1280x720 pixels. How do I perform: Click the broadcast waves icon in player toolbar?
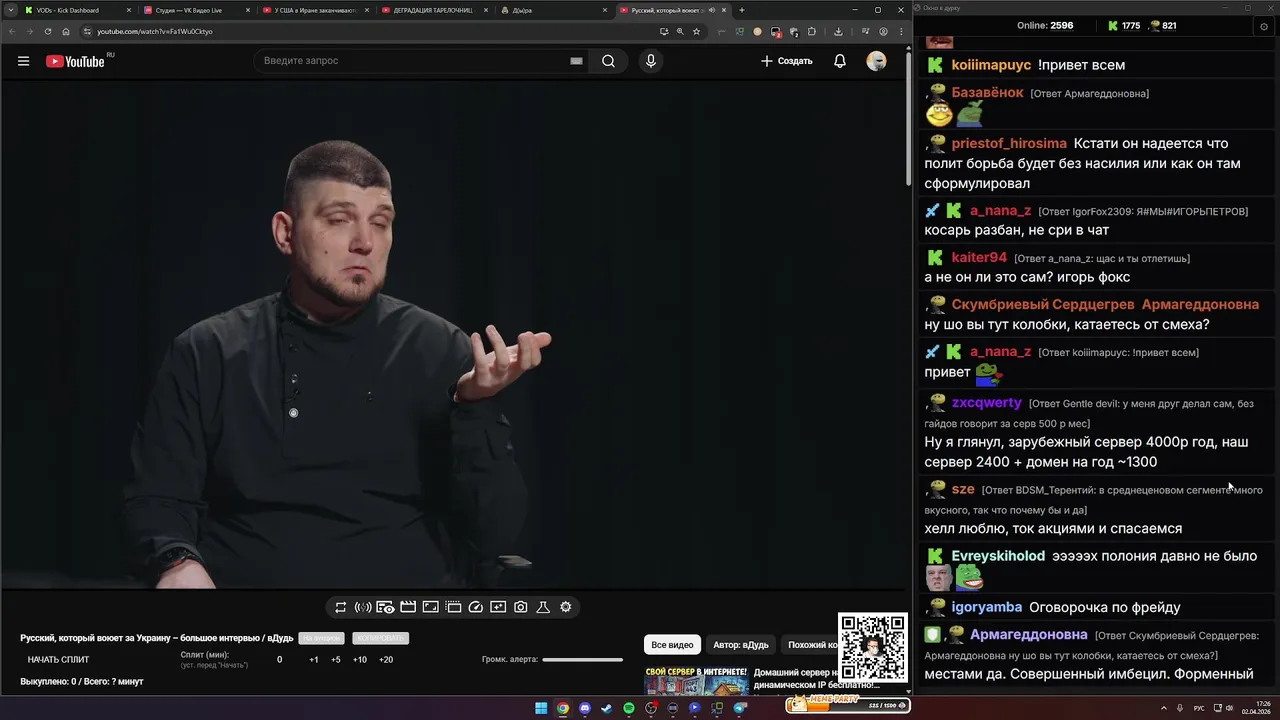tap(363, 607)
